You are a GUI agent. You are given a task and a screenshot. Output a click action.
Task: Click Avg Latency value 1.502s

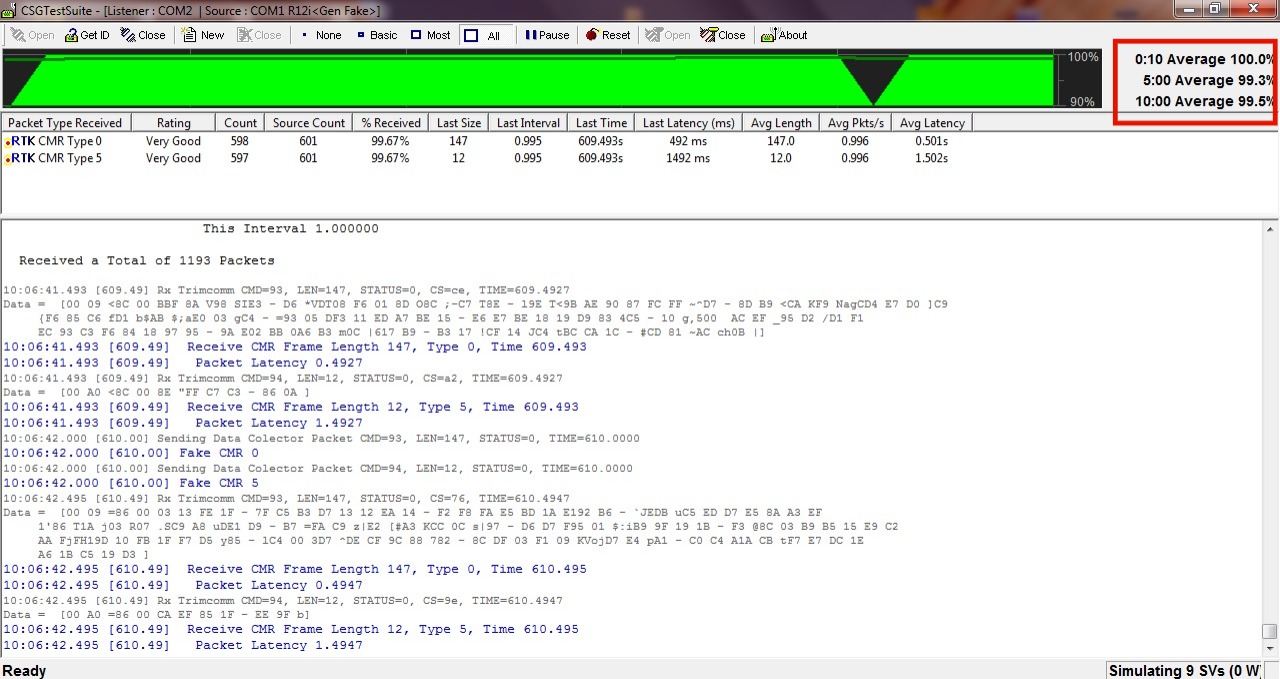point(931,158)
